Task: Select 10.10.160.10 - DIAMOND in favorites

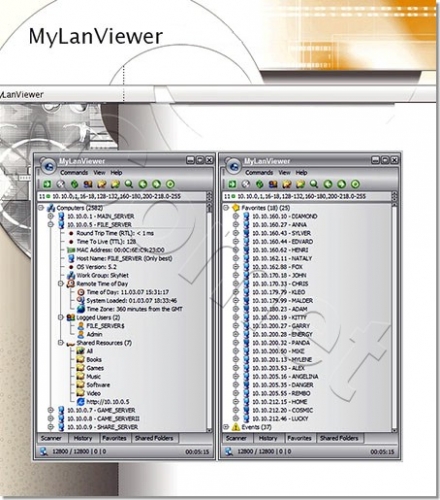Action: (285, 216)
